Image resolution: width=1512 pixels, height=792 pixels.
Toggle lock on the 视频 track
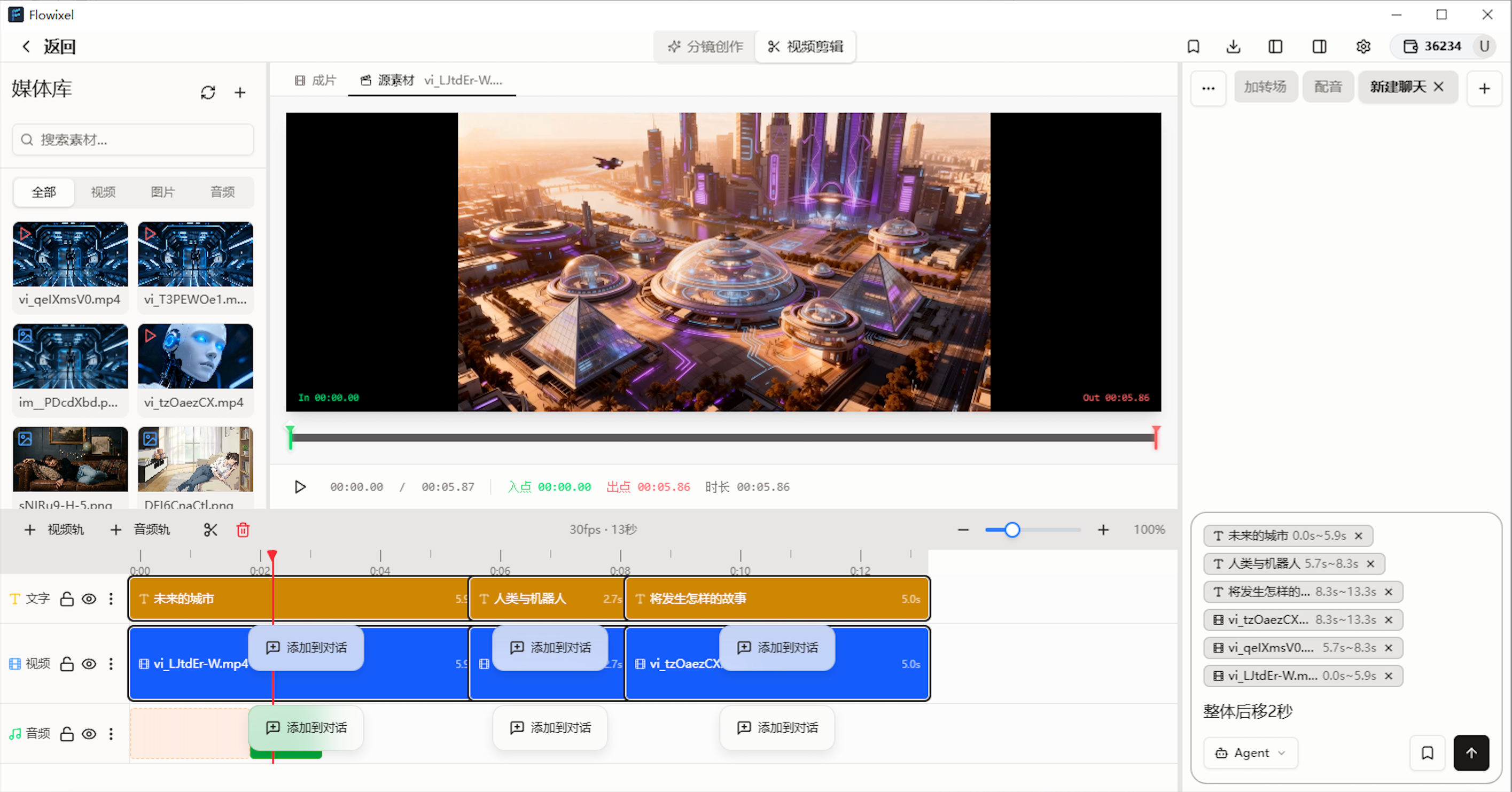[x=67, y=664]
